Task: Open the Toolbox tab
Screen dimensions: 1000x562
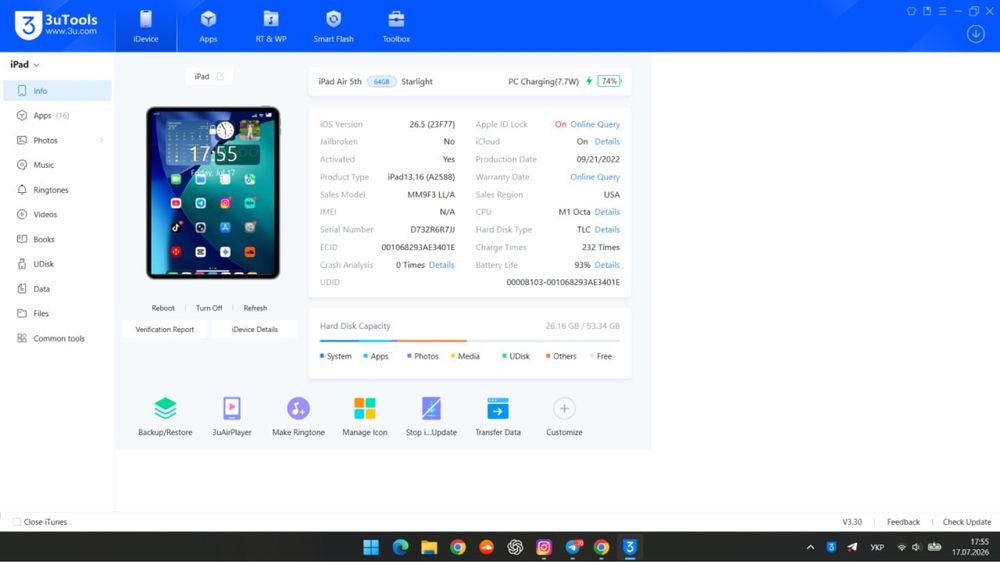Action: coord(396,26)
